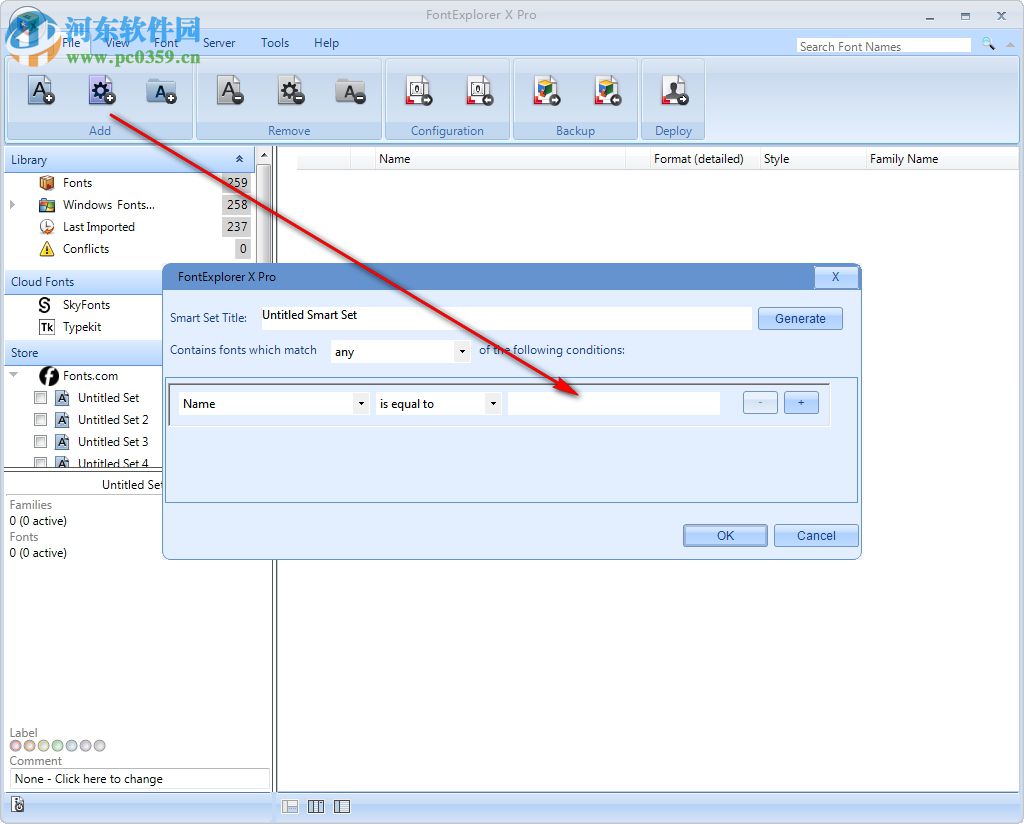Screen dimensions: 1024x824
Task: Open the View menu
Action: (x=118, y=43)
